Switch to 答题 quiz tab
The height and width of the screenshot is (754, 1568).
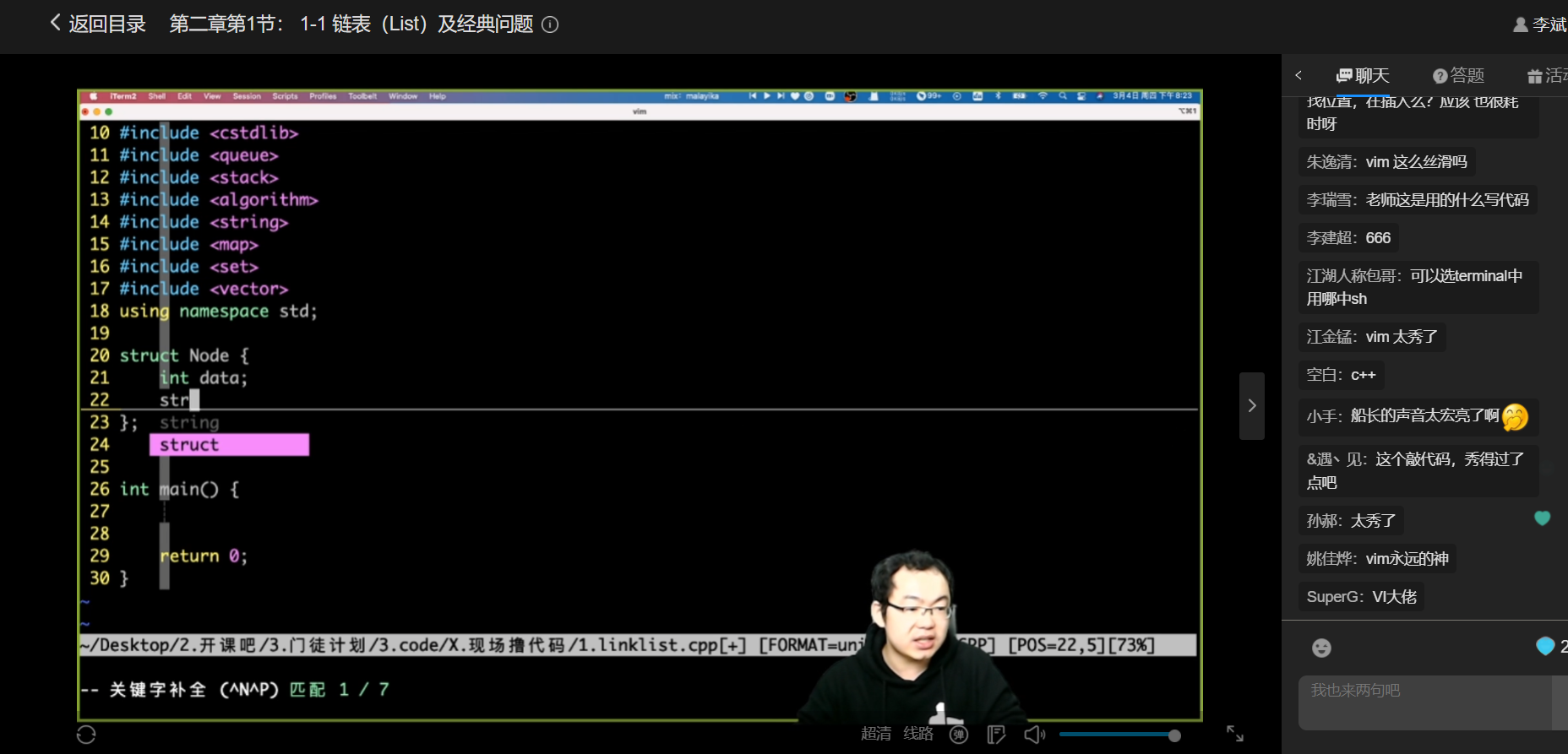(x=1458, y=76)
